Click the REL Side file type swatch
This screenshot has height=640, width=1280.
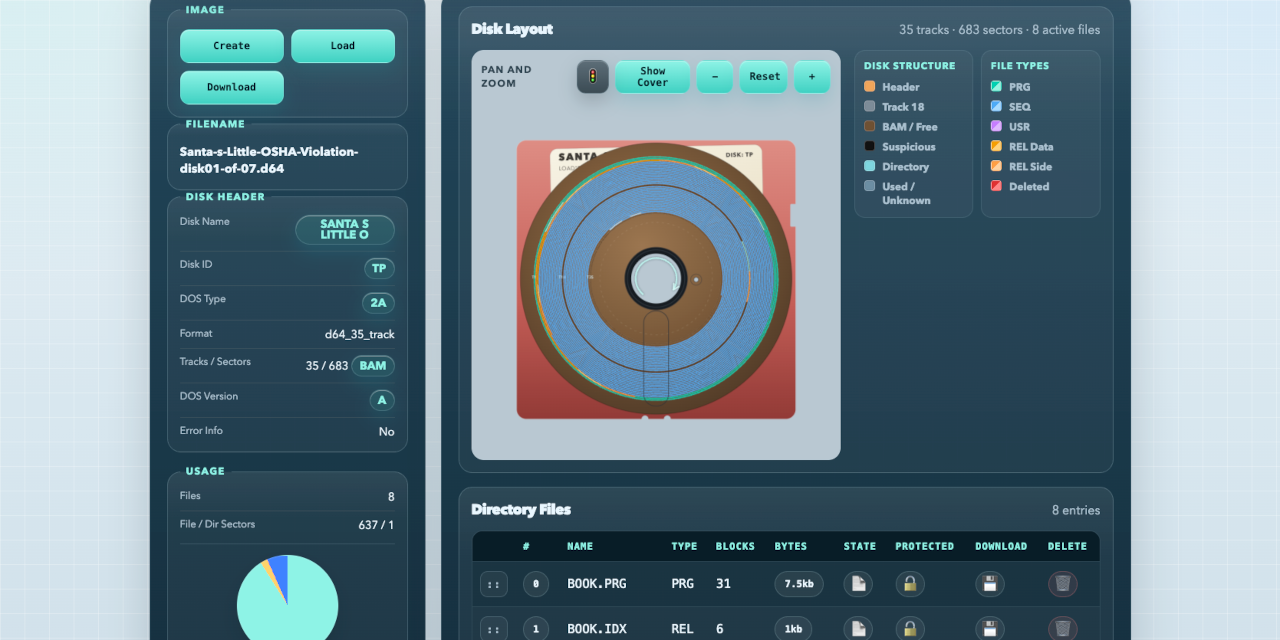click(996, 167)
